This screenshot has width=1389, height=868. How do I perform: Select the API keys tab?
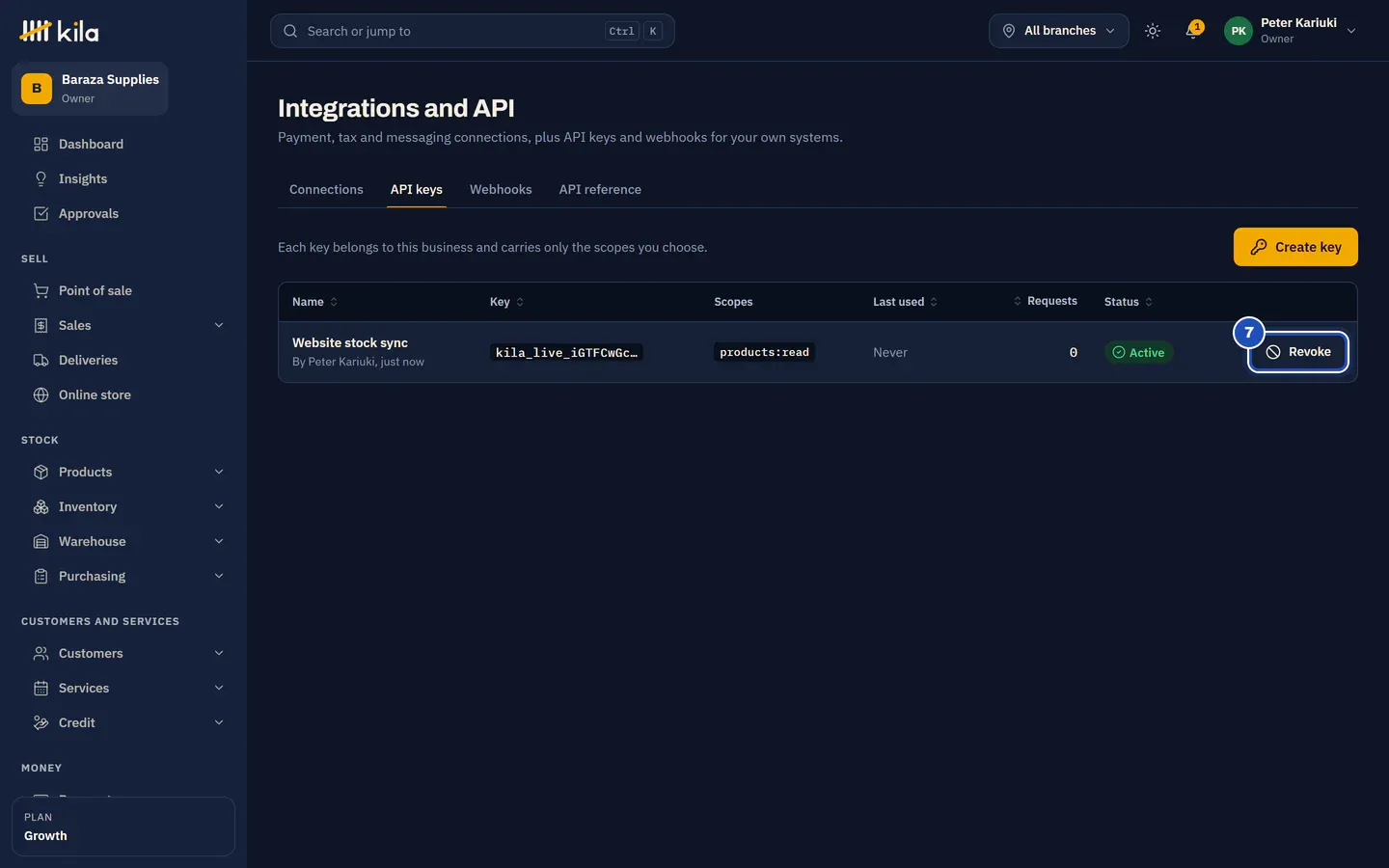(x=416, y=189)
